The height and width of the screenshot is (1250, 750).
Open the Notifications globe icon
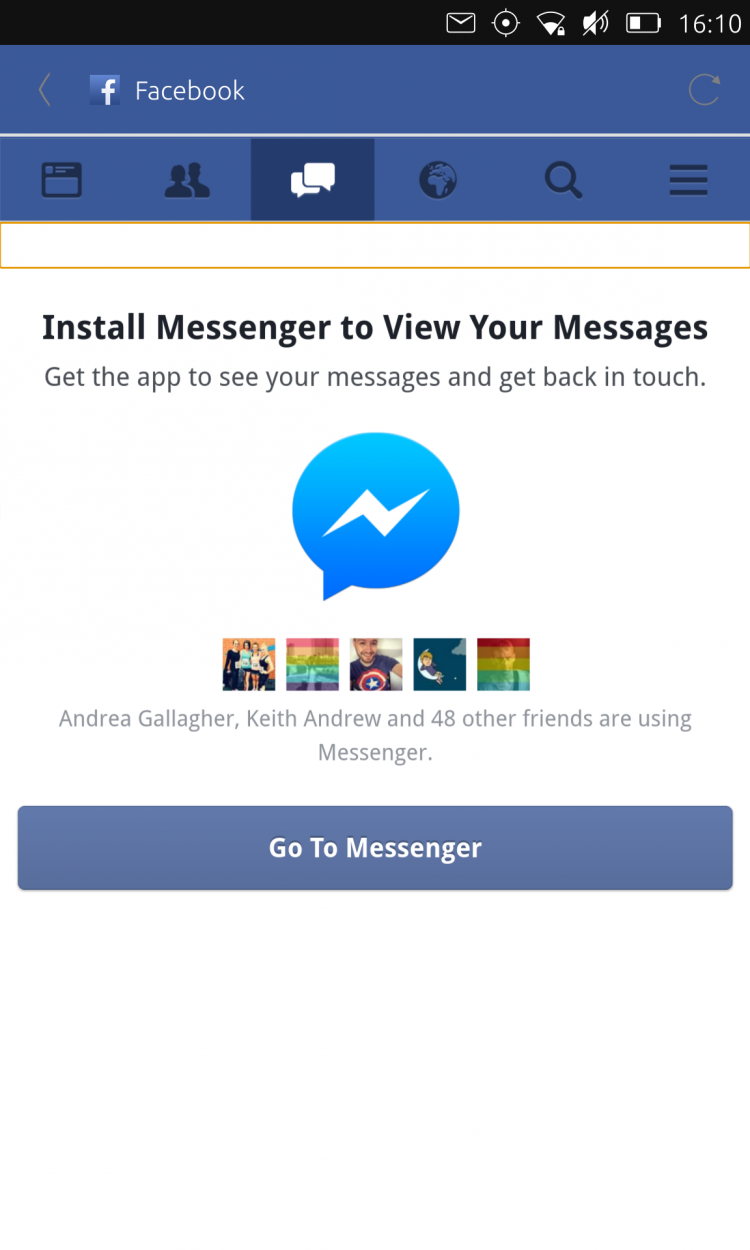(x=437, y=180)
